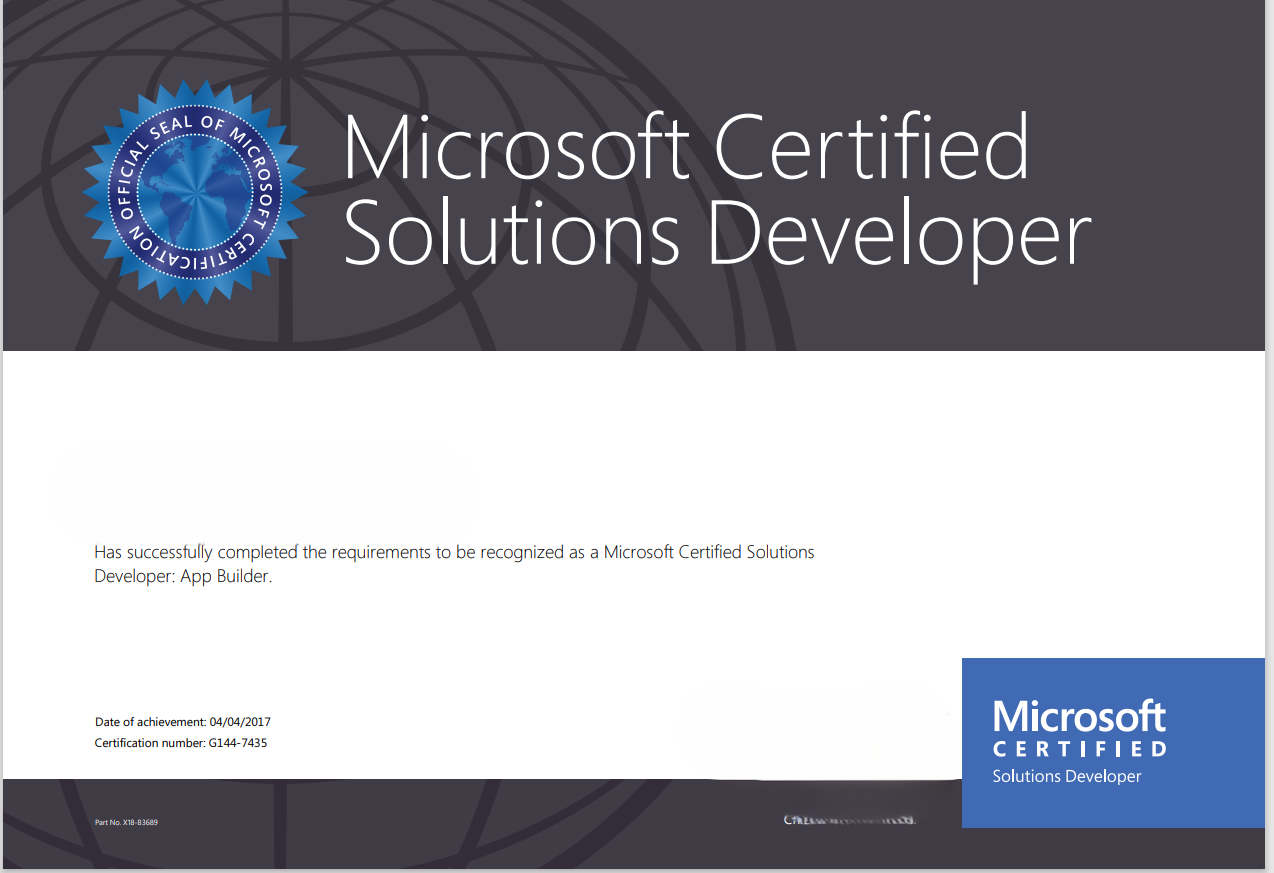This screenshot has height=873, width=1274.
Task: Click the CERTIFIED text in the blue logo
Action: 1079,749
